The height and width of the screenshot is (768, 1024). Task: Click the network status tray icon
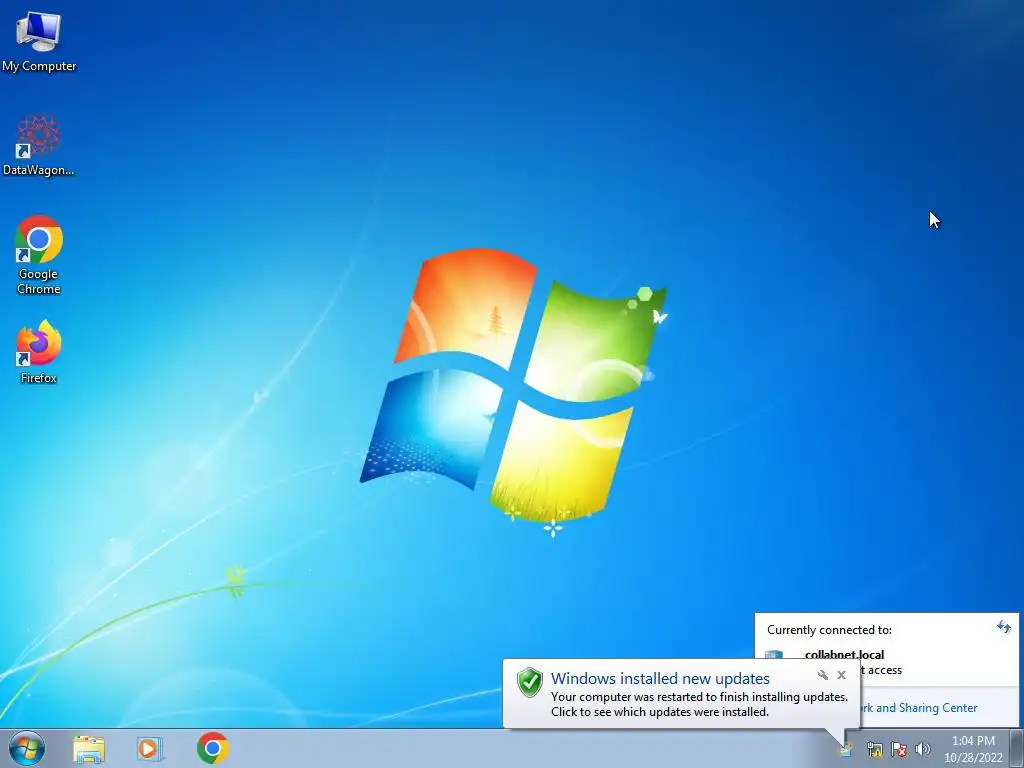[874, 750]
